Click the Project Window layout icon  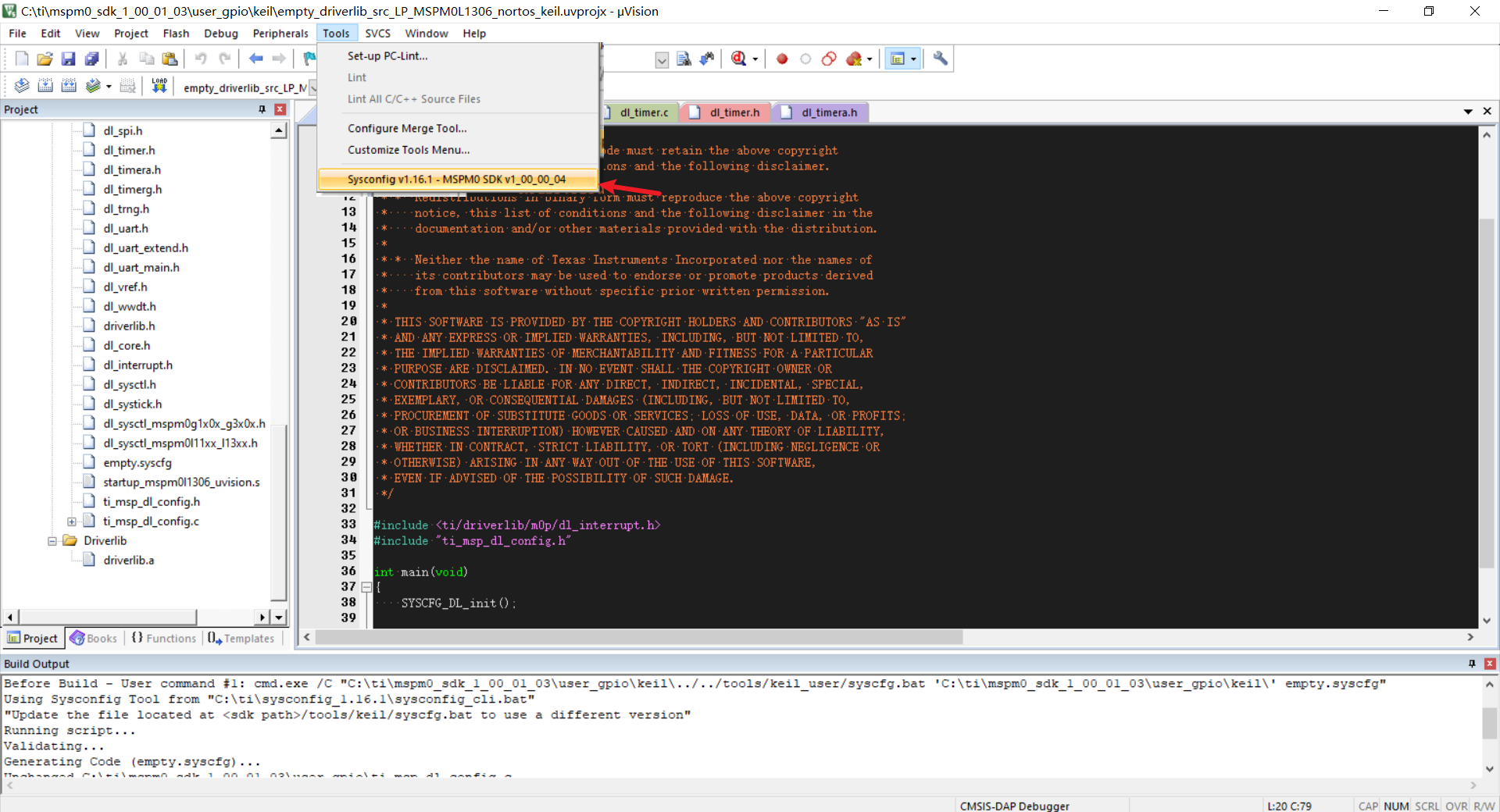[x=898, y=59]
